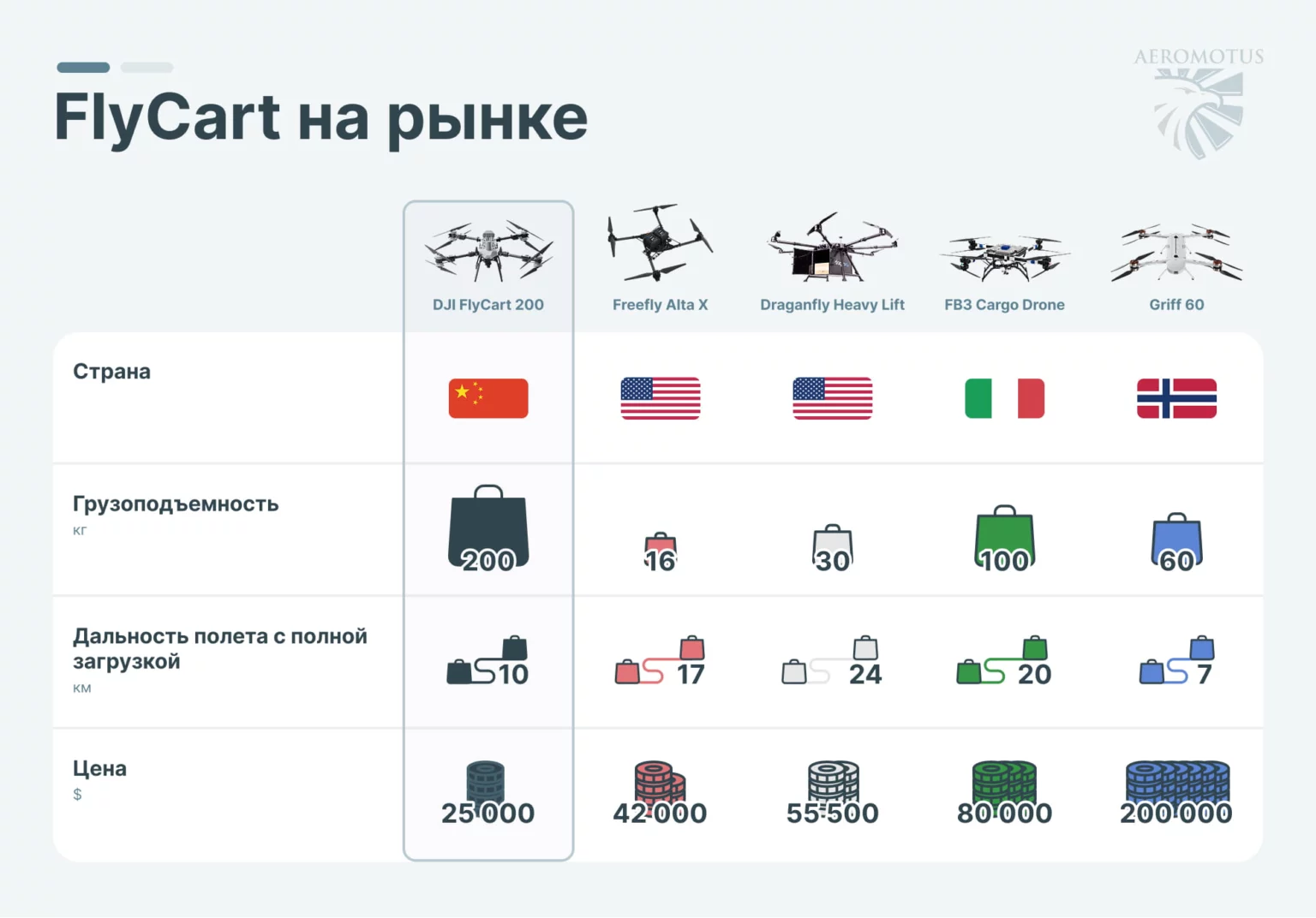
Task: Click the dark 200 kg payload bag icon
Action: pos(488,527)
